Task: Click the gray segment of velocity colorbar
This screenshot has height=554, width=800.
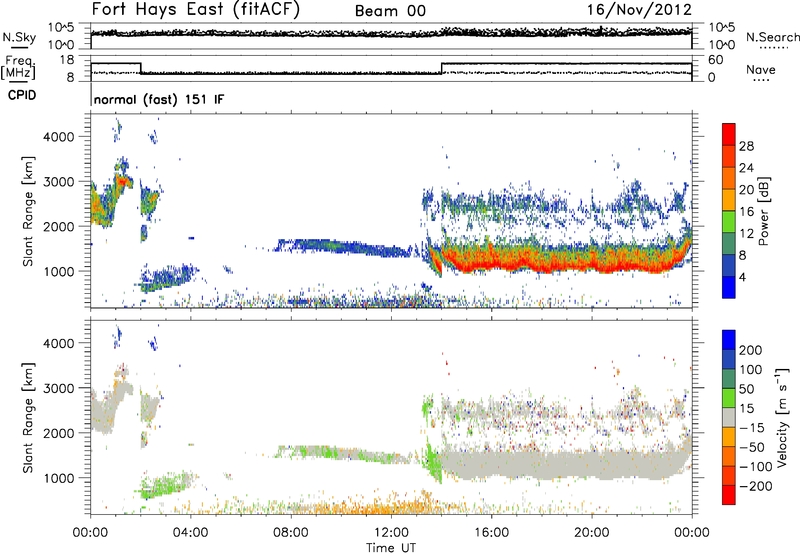Action: coord(729,417)
